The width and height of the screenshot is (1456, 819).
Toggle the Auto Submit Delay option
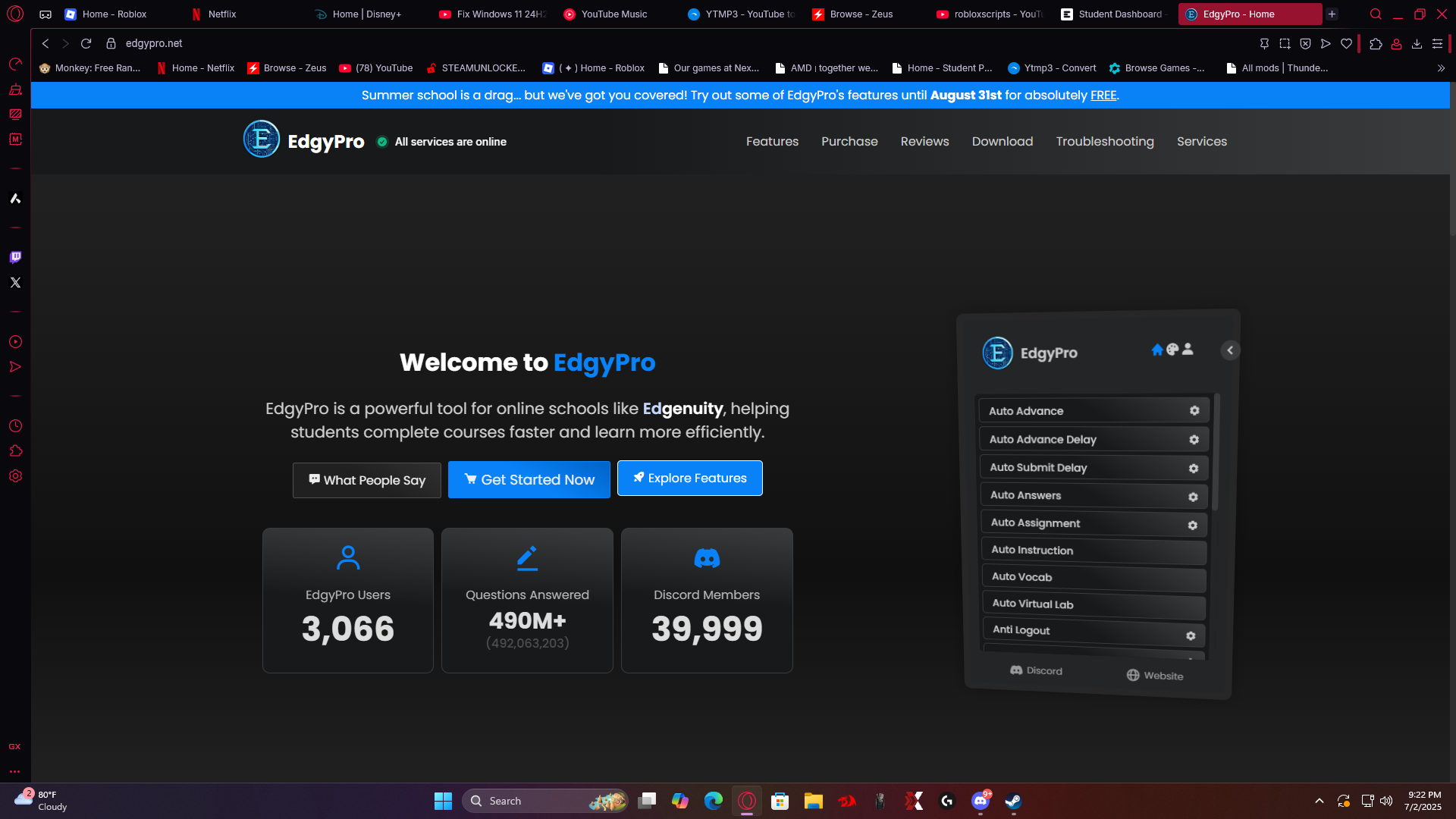pyautogui.click(x=1093, y=467)
